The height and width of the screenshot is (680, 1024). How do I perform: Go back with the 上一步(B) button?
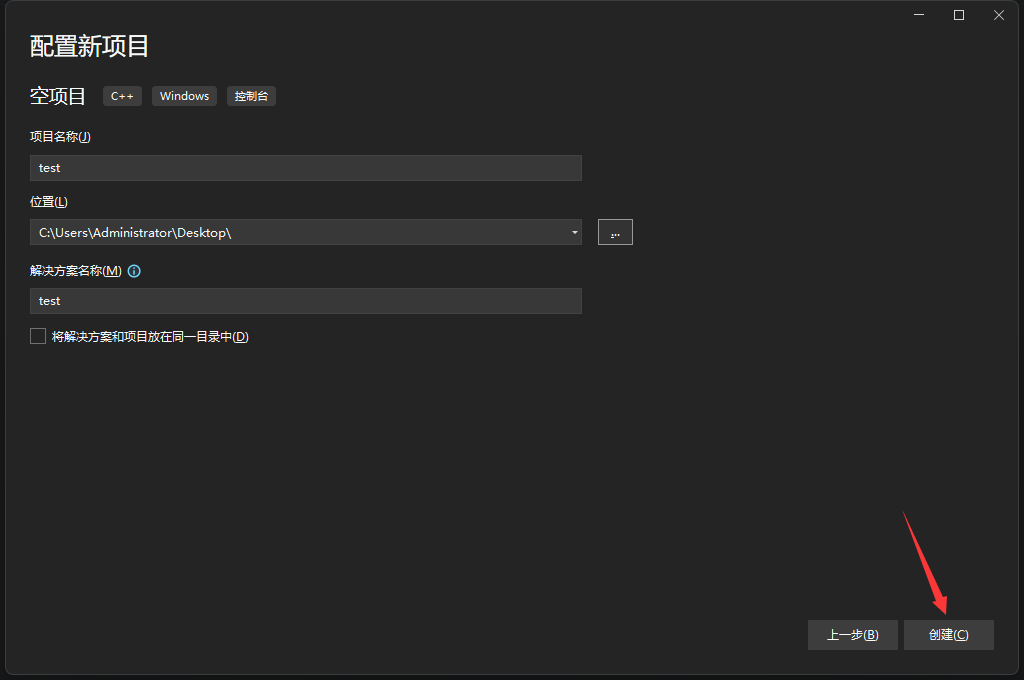click(x=853, y=635)
